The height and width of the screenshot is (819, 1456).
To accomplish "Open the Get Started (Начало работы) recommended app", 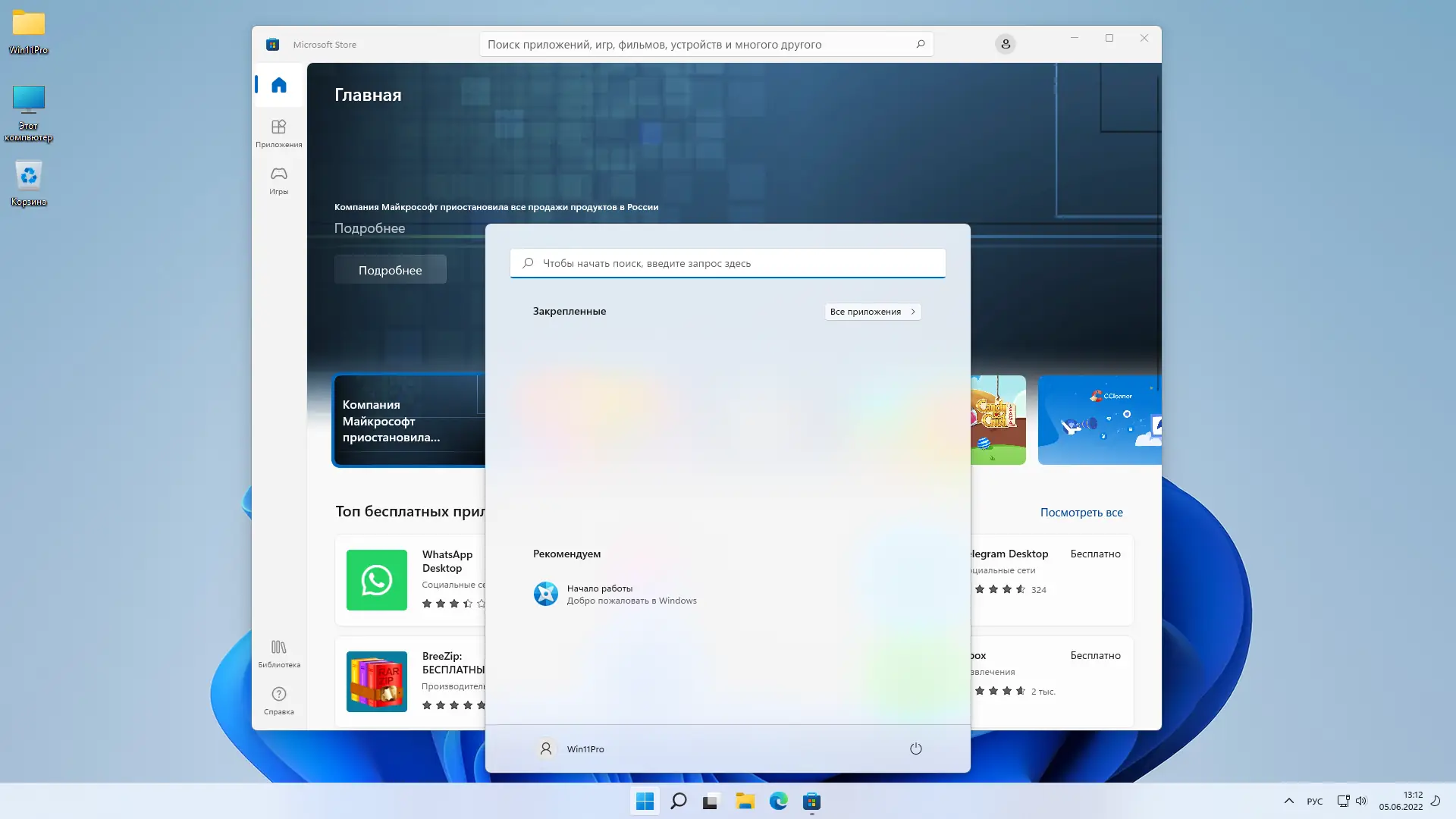I will (x=614, y=594).
